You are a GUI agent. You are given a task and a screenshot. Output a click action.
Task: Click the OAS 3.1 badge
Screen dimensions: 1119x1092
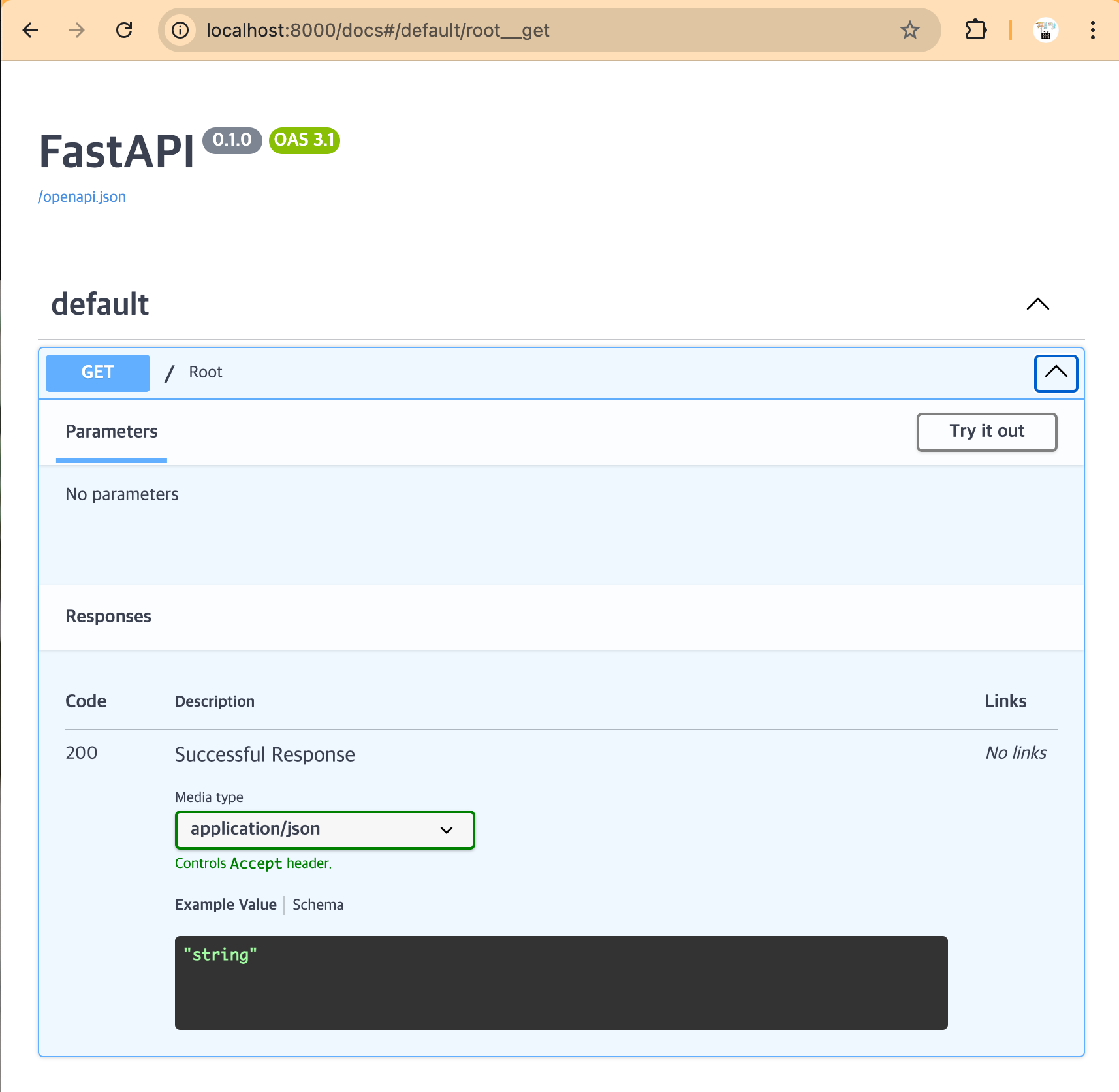click(304, 140)
